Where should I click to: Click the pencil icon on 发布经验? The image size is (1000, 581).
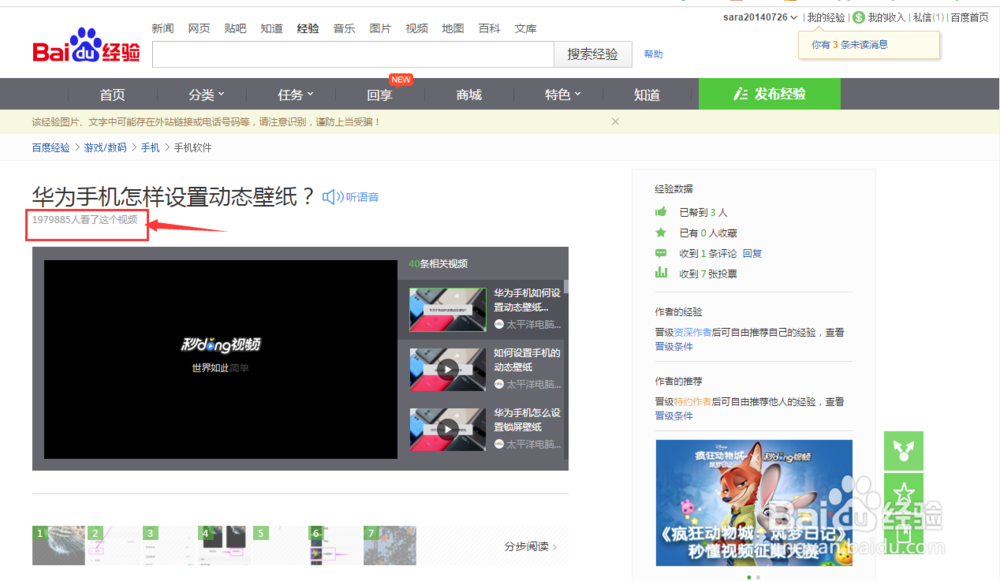click(x=740, y=94)
